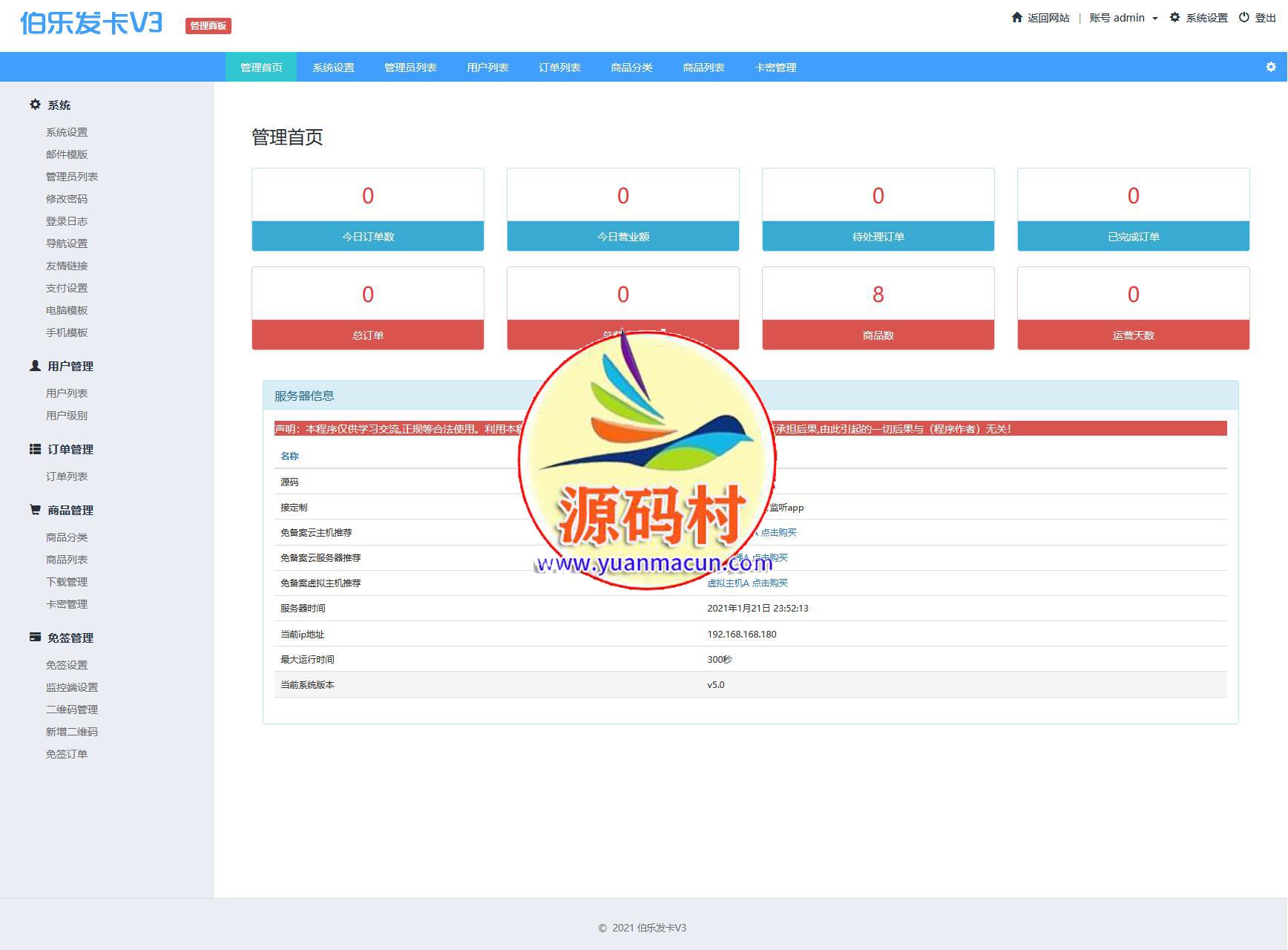Open the 账号 admin dropdown menu
The image size is (1288, 950).
coord(1123,18)
